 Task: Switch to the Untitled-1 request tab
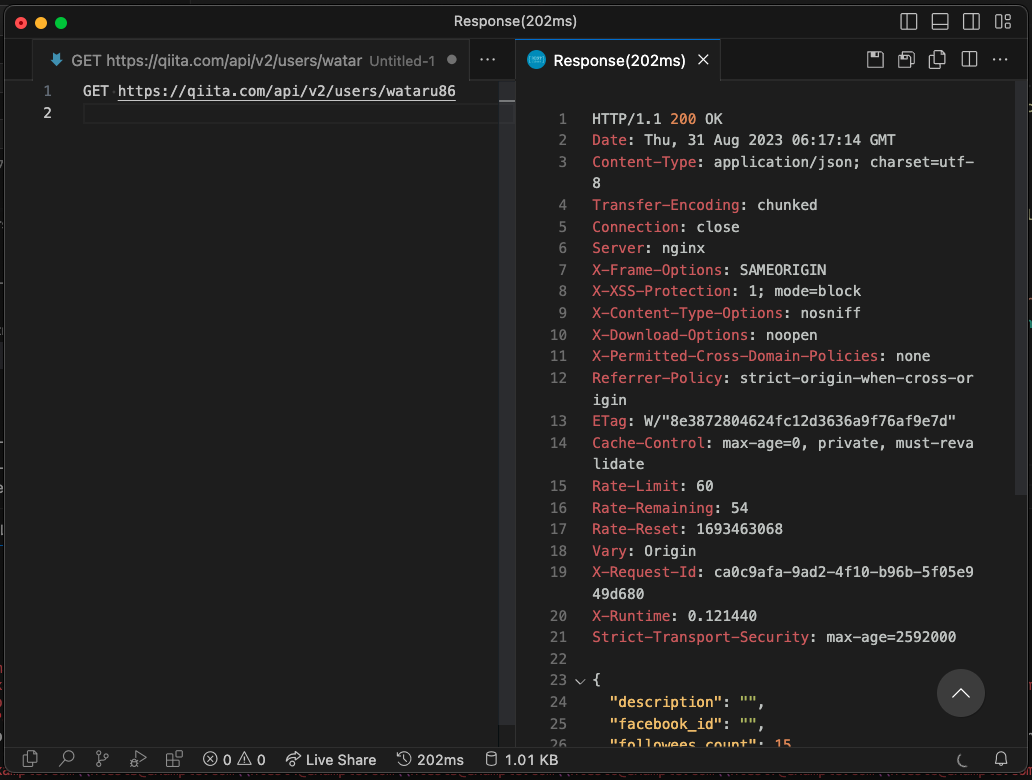pyautogui.click(x=250, y=60)
